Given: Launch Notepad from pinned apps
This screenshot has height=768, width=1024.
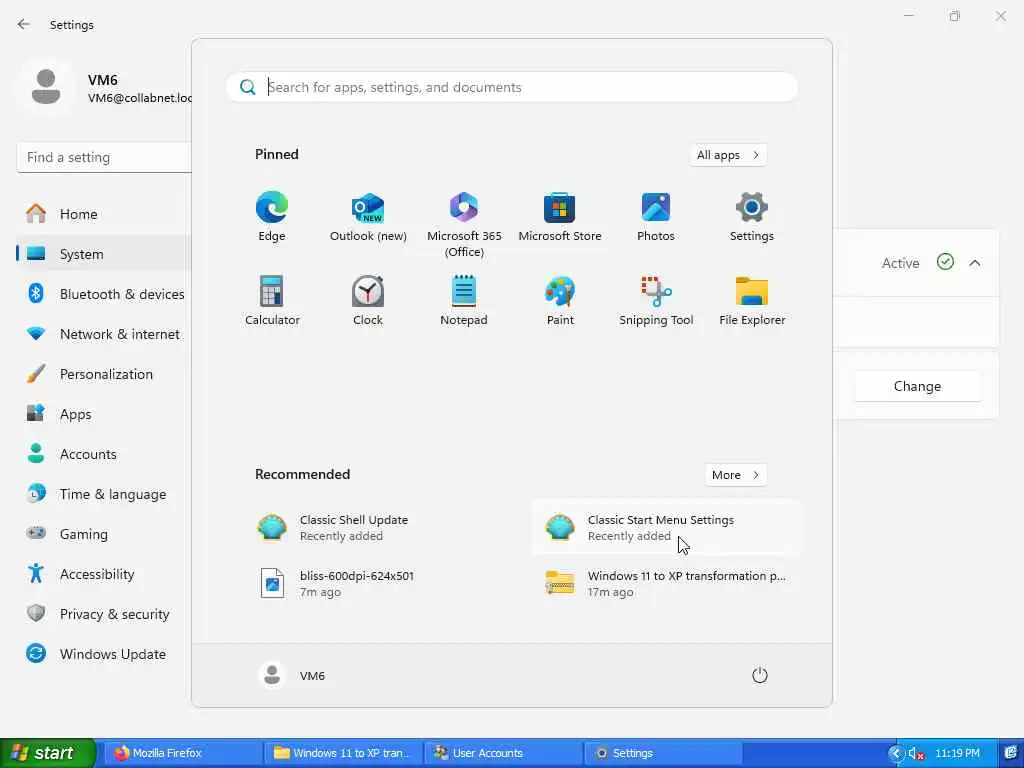Looking at the screenshot, I should (x=464, y=300).
